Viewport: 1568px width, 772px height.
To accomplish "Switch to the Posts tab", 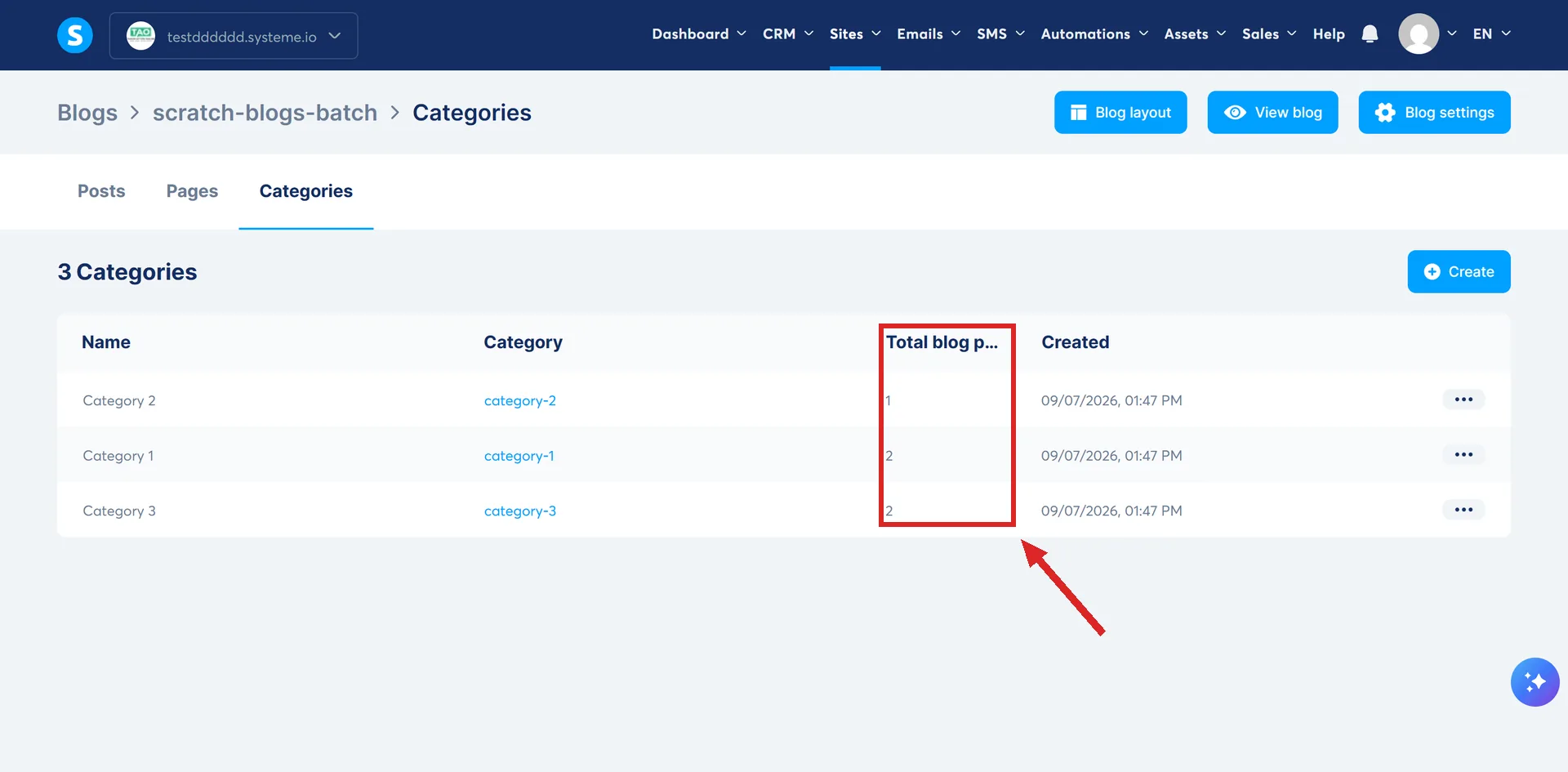I will 101,191.
